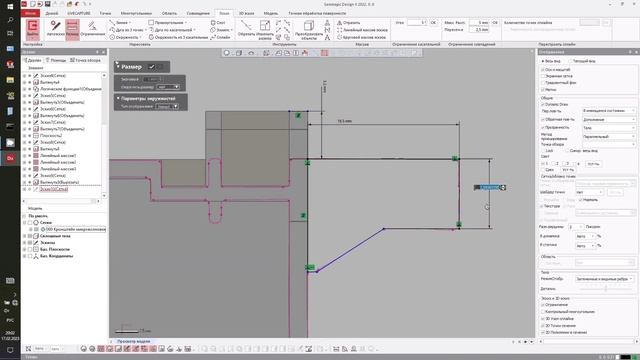
Task: Select the Слот slot tool
Action: [x=218, y=23]
